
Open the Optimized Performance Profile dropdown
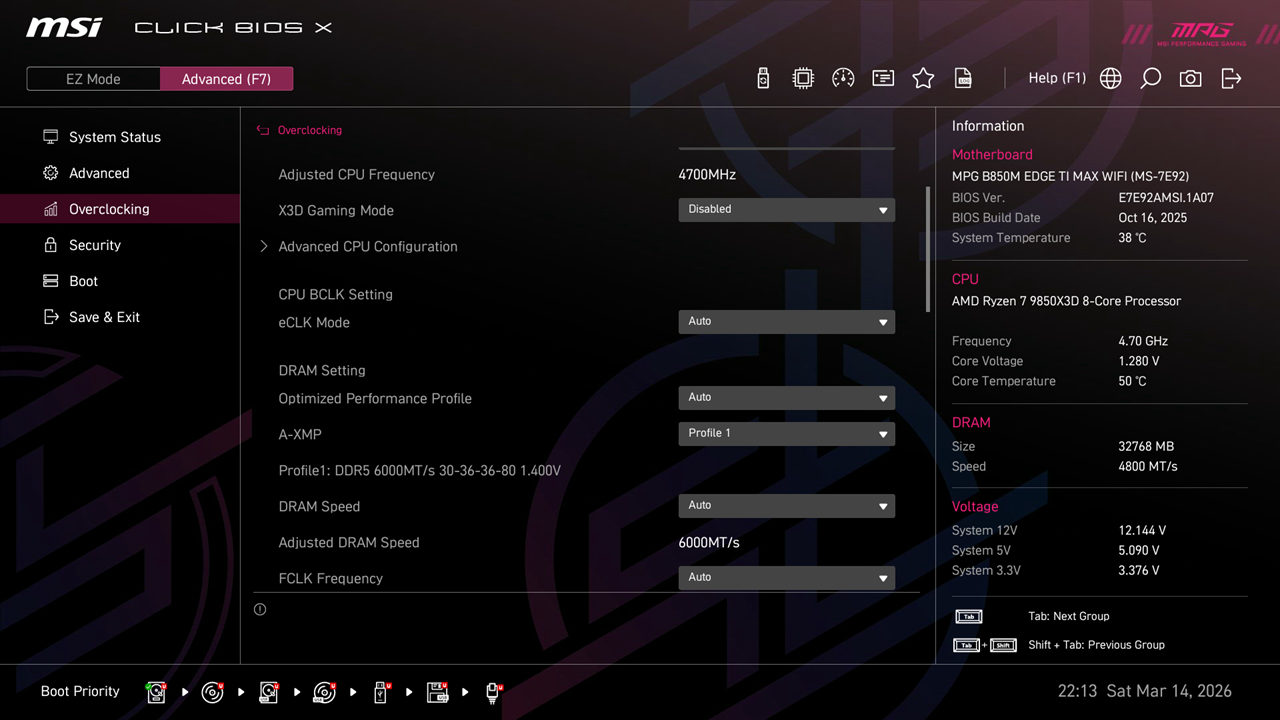click(786, 398)
